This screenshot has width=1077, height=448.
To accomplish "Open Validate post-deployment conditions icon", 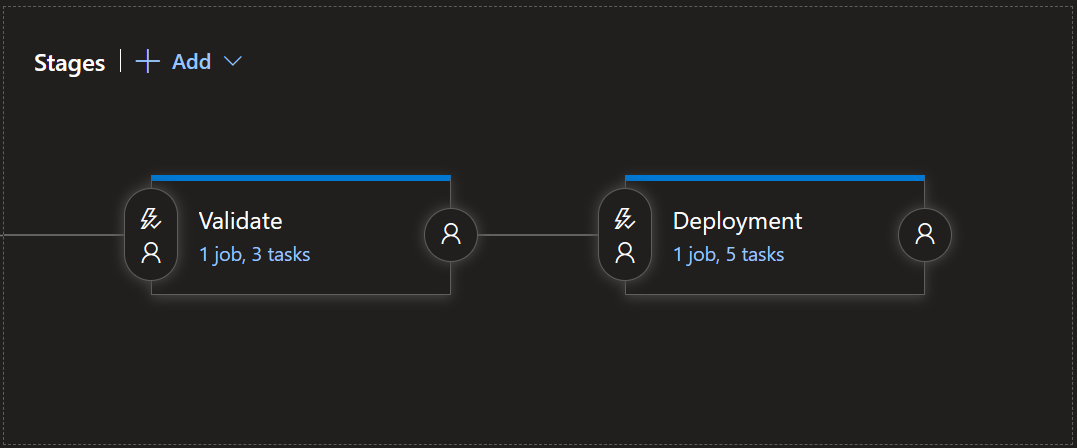I will [x=451, y=235].
